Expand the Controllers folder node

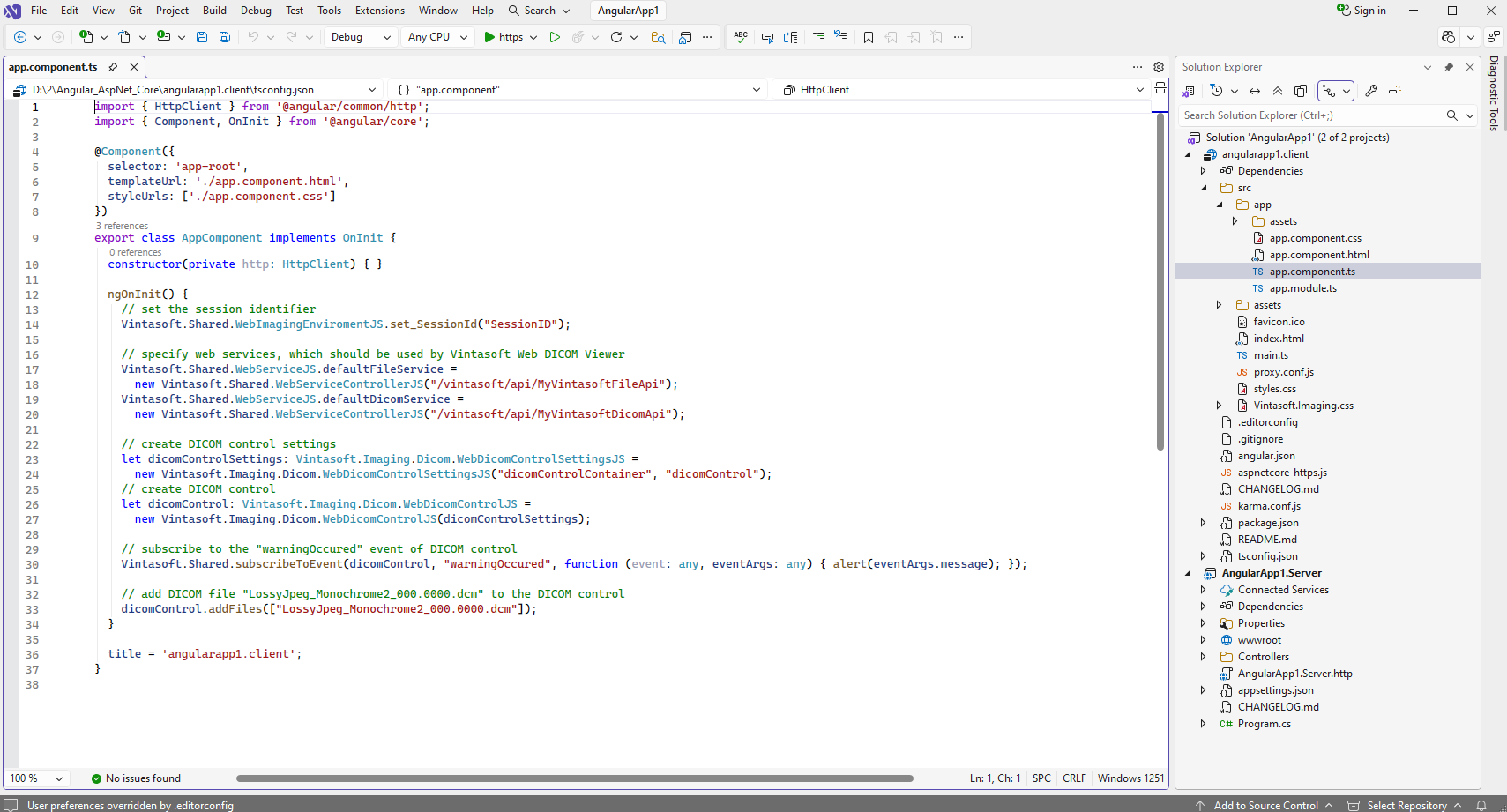tap(1203, 657)
